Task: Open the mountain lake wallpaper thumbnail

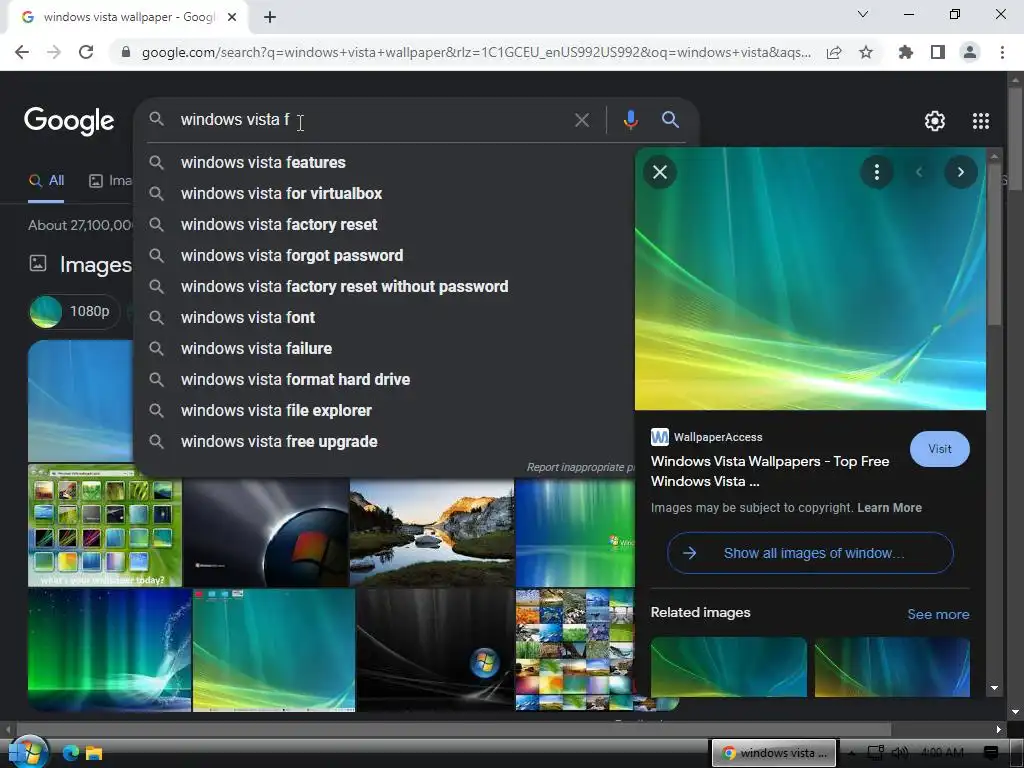Action: click(432, 532)
